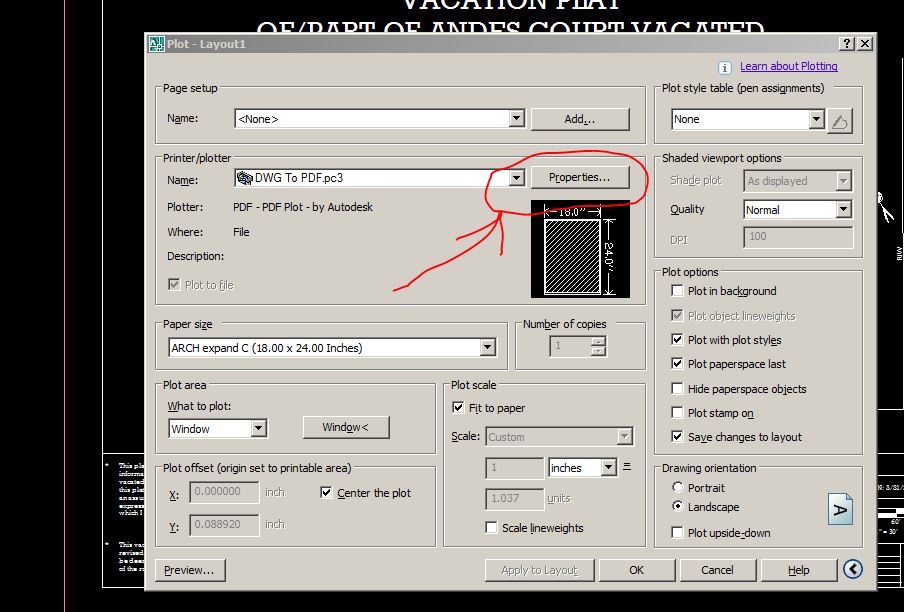The width and height of the screenshot is (904, 612).
Task: Open context help with the question mark icon
Action: coord(845,43)
